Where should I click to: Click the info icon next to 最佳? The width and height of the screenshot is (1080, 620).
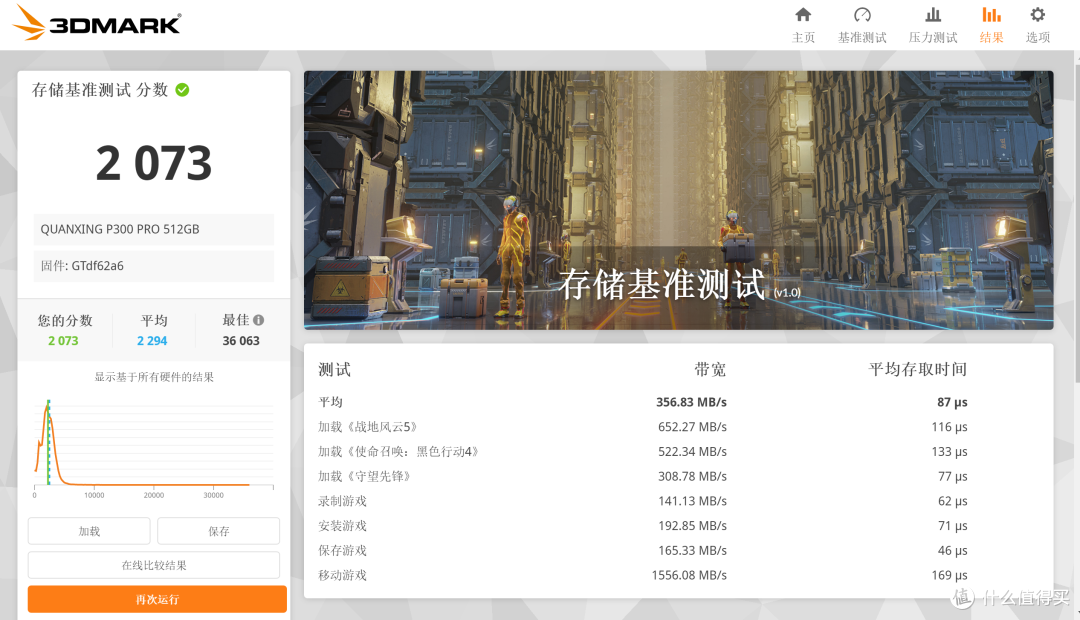pyautogui.click(x=258, y=320)
